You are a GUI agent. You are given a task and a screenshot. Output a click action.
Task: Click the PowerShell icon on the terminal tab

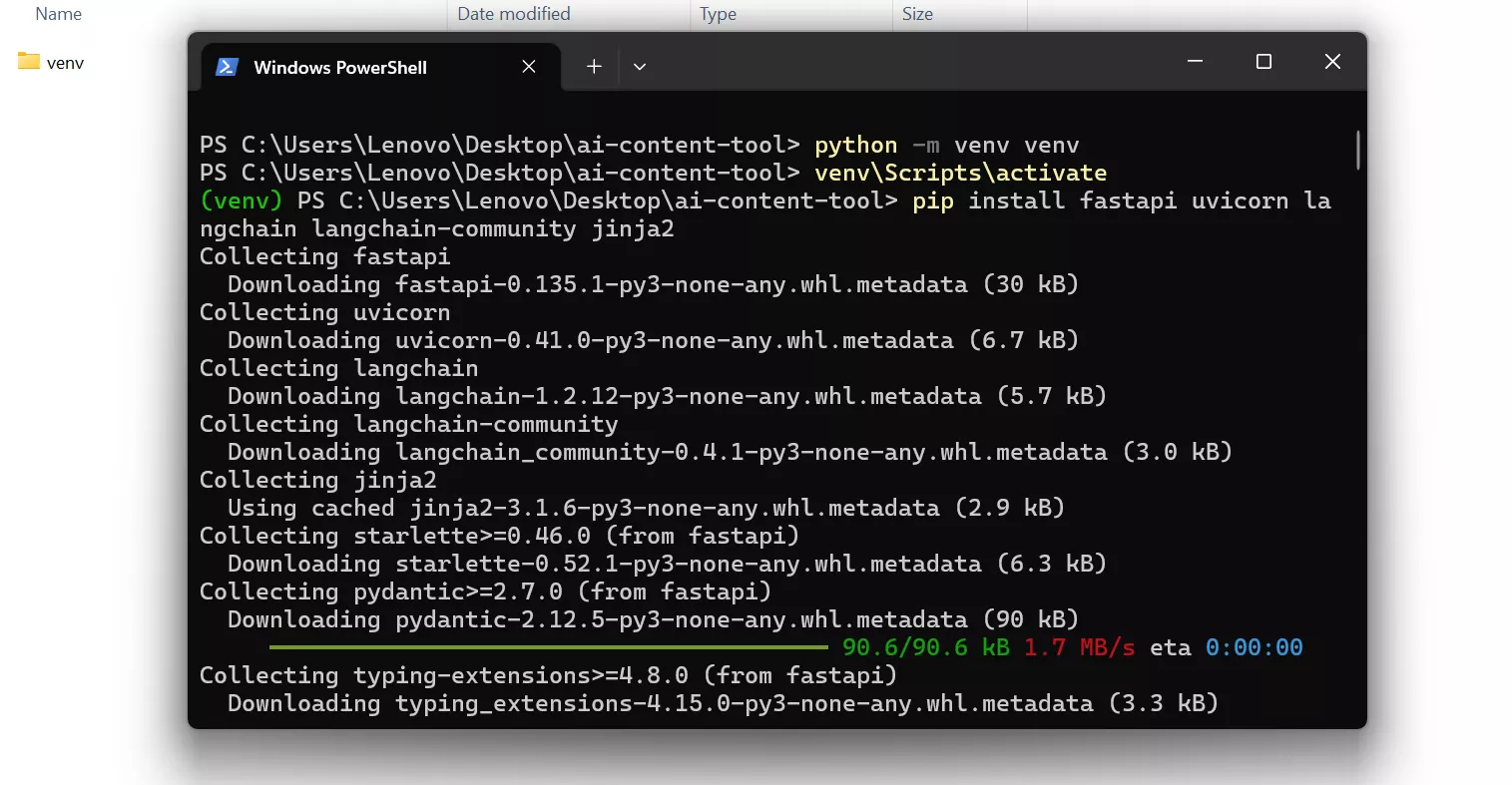(228, 67)
